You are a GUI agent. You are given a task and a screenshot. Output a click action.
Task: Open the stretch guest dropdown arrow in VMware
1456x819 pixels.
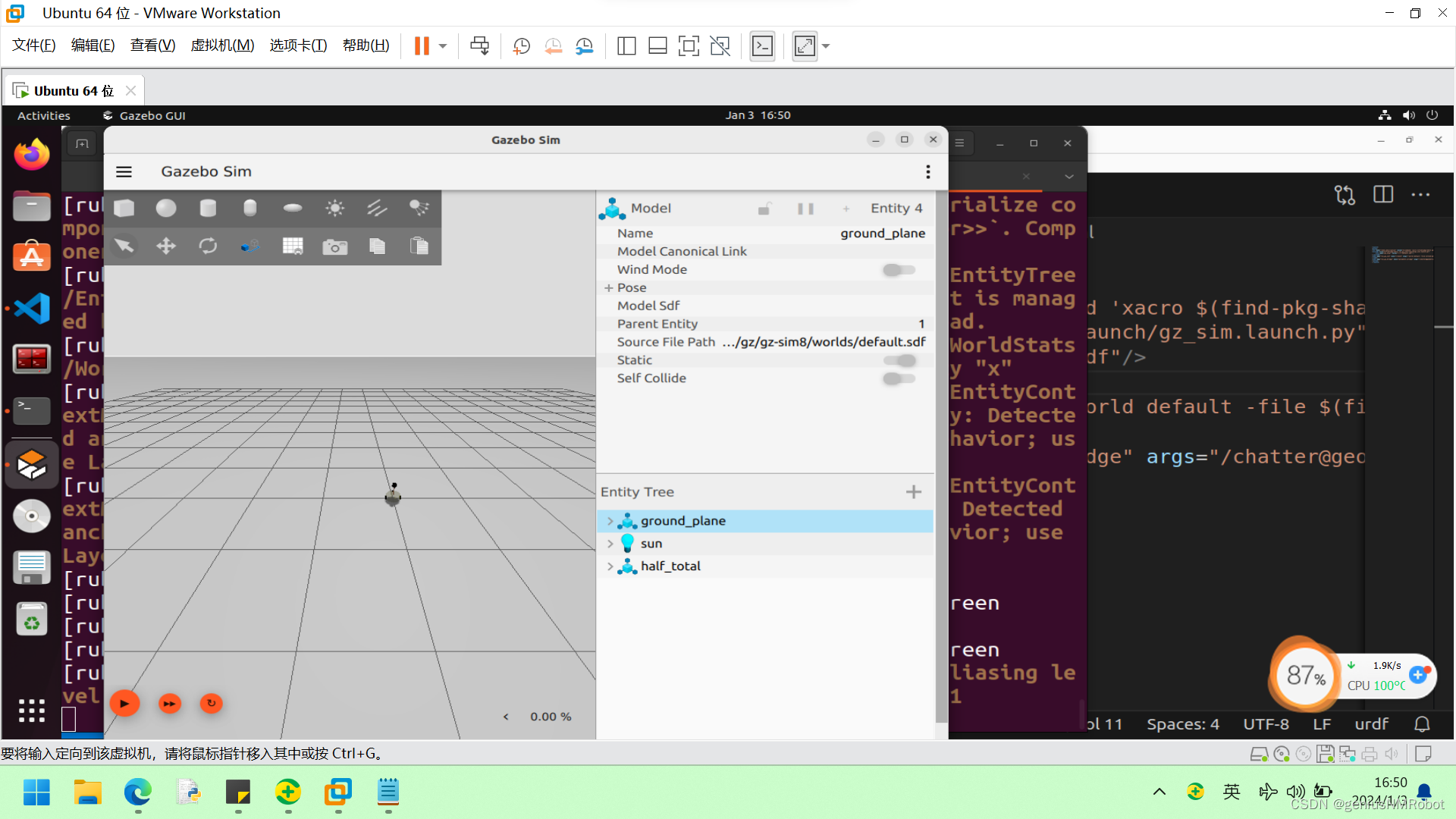tap(826, 46)
